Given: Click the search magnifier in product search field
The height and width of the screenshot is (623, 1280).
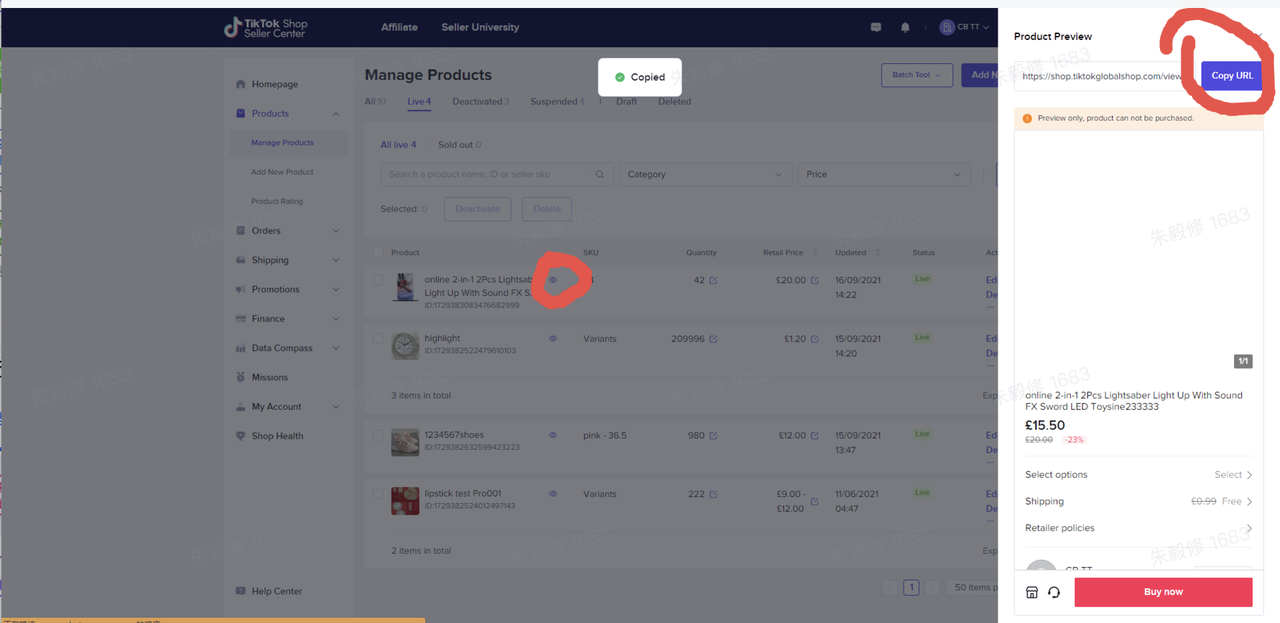Looking at the screenshot, I should coord(599,173).
